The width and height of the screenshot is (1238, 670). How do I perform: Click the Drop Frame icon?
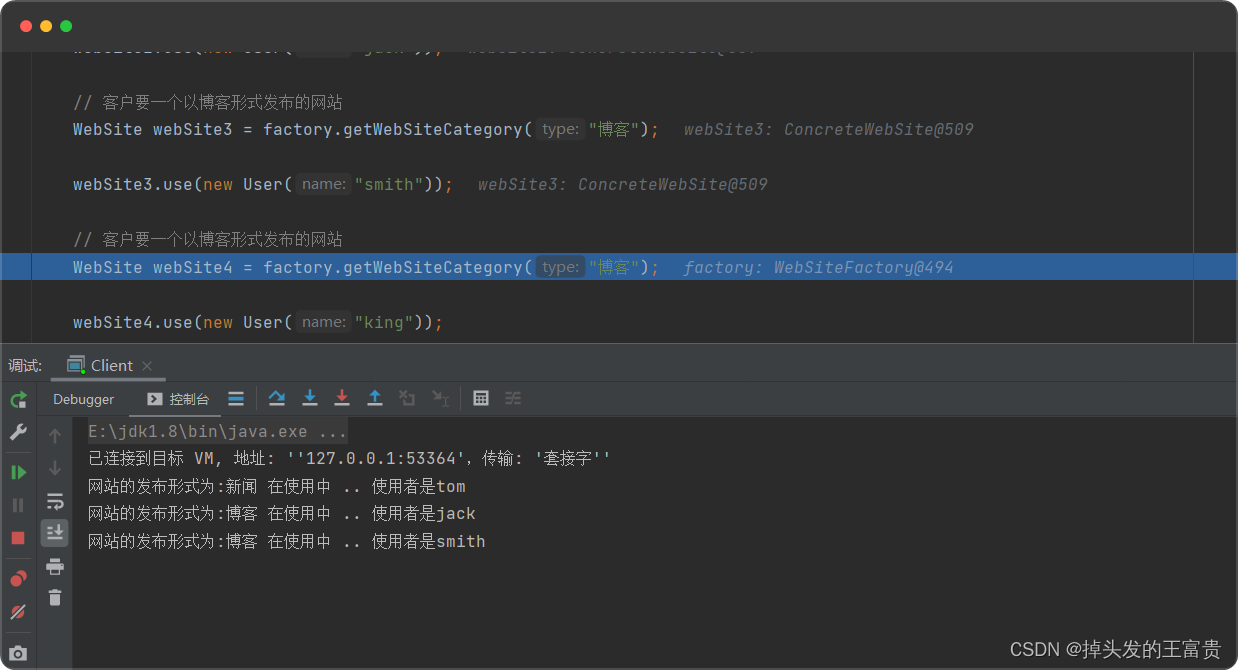tap(407, 398)
